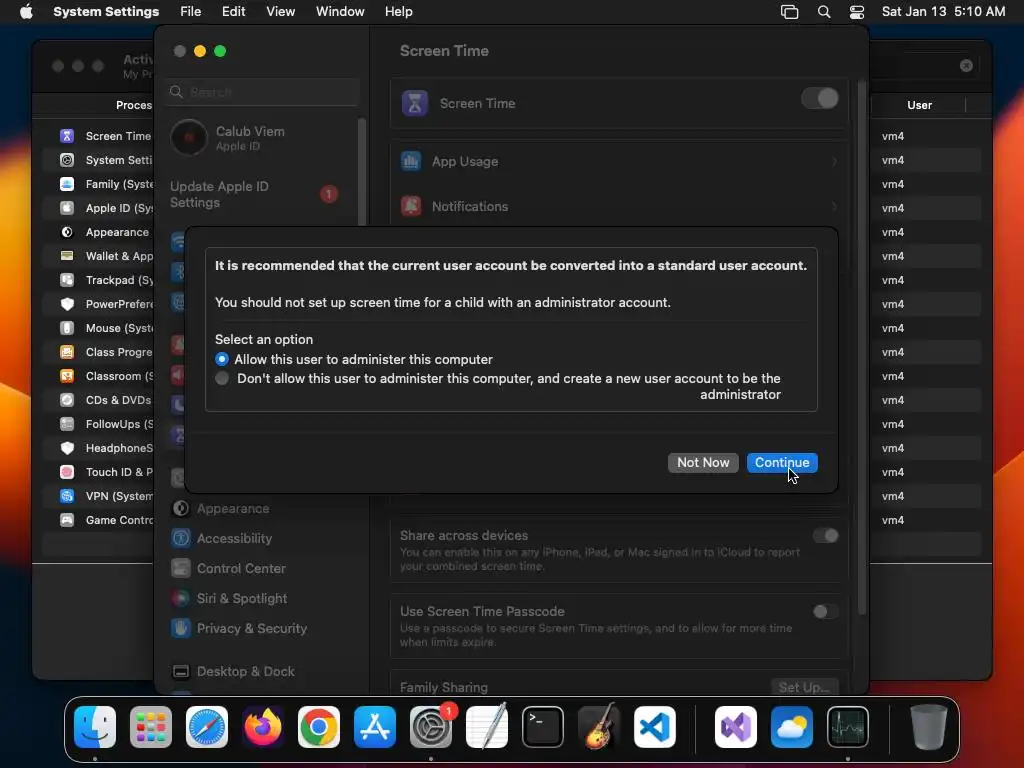Viewport: 1024px width, 768px height.
Task: Open Activity Monitor from the Dock
Action: pyautogui.click(x=848, y=727)
